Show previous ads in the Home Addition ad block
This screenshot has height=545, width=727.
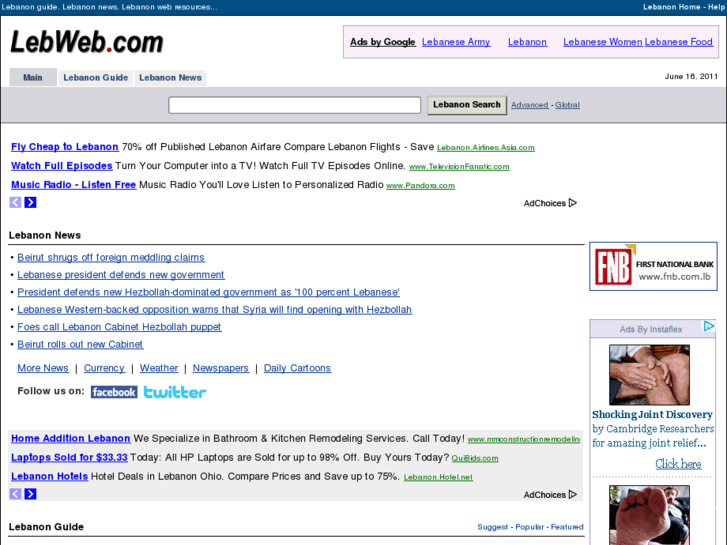click(15, 494)
